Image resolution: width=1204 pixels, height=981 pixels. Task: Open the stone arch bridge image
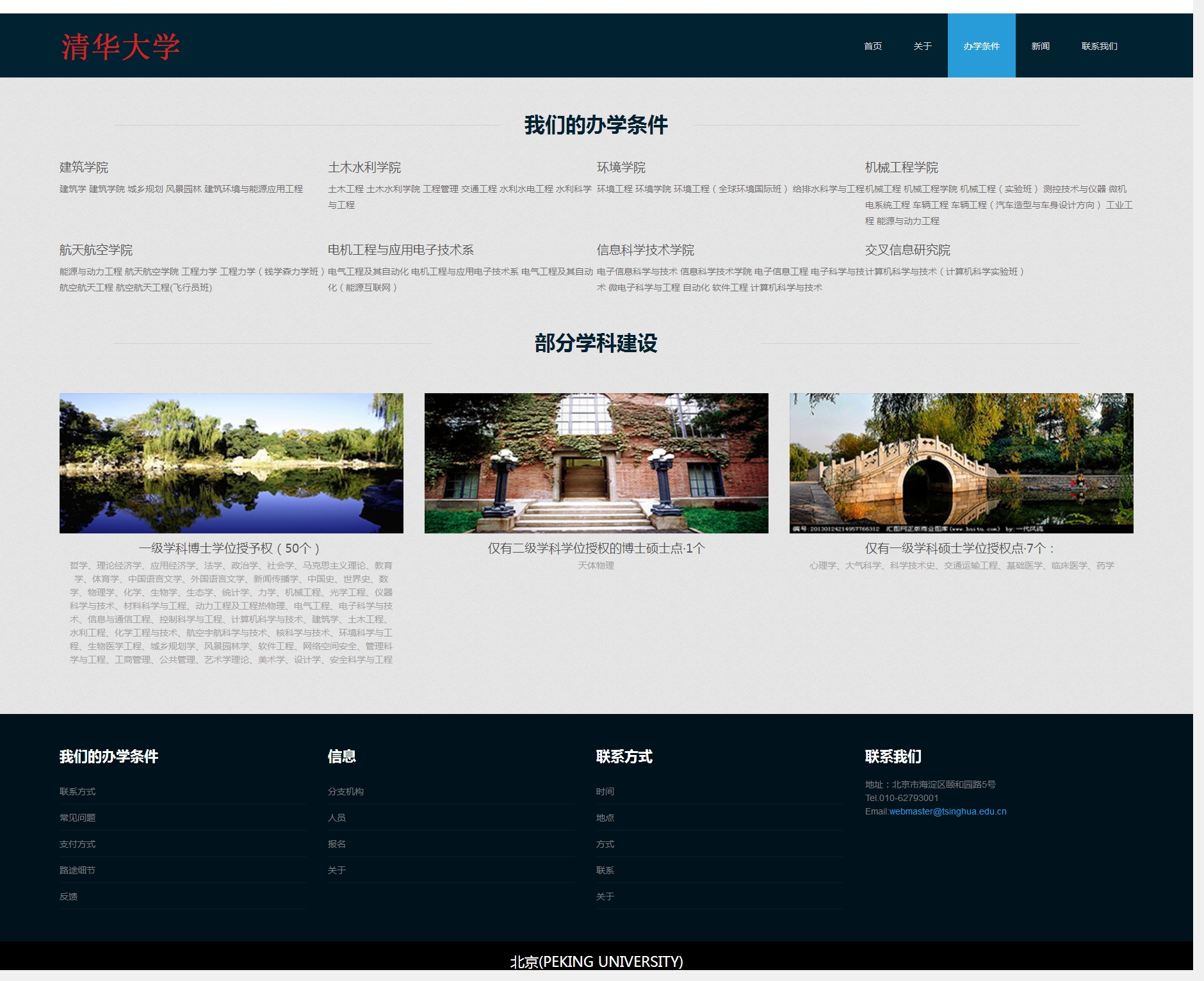click(x=961, y=463)
